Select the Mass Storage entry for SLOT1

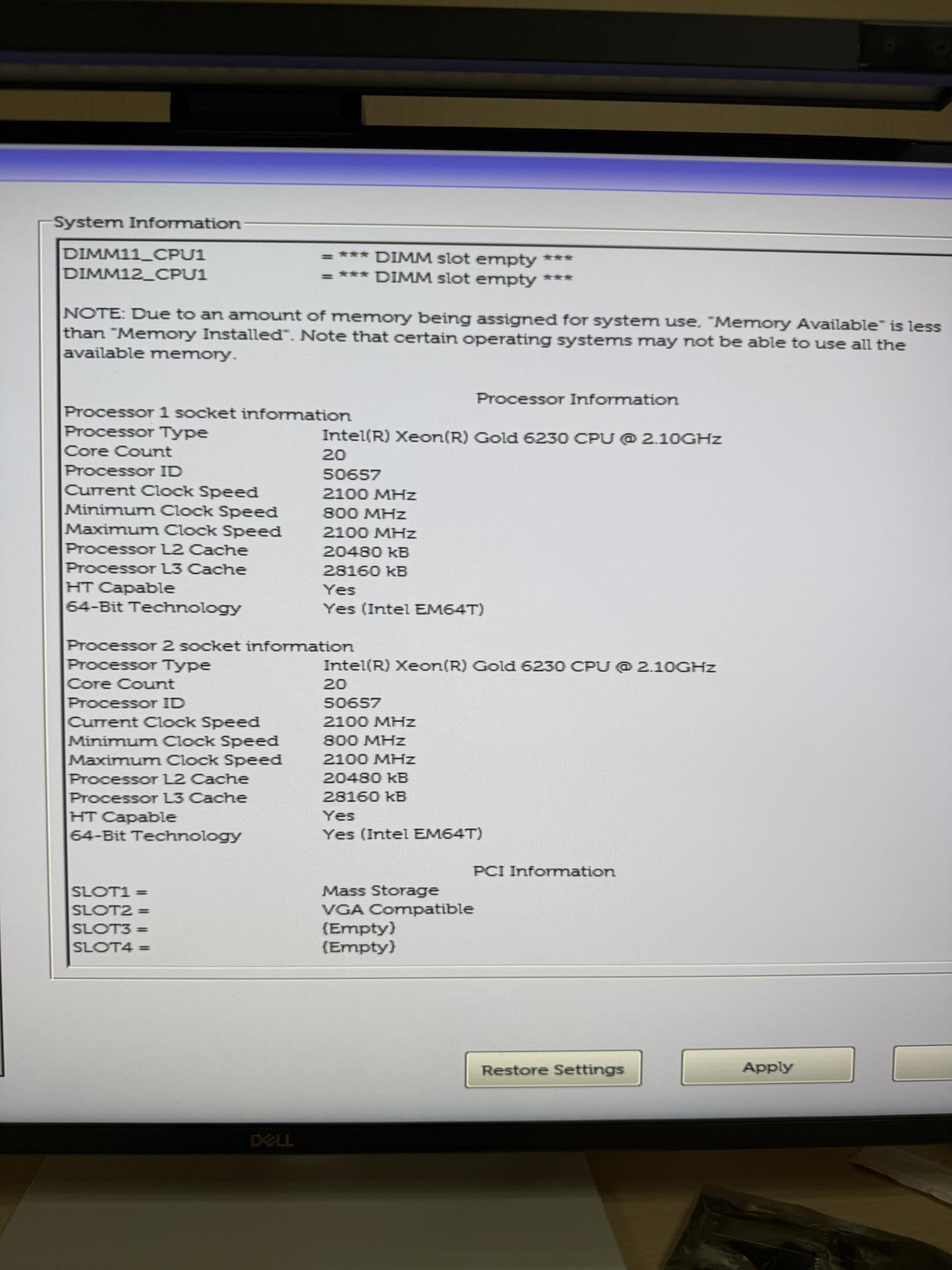[x=381, y=890]
